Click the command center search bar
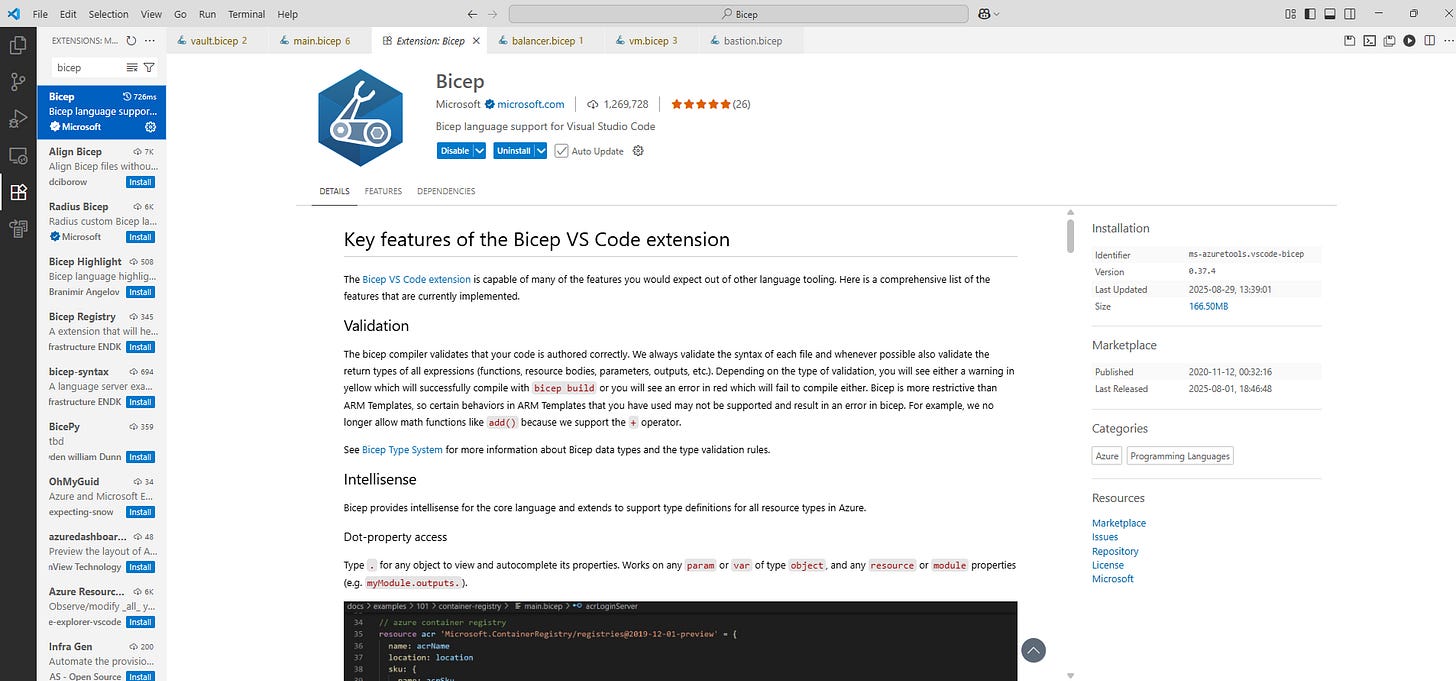This screenshot has height=681, width=1456. 738,14
